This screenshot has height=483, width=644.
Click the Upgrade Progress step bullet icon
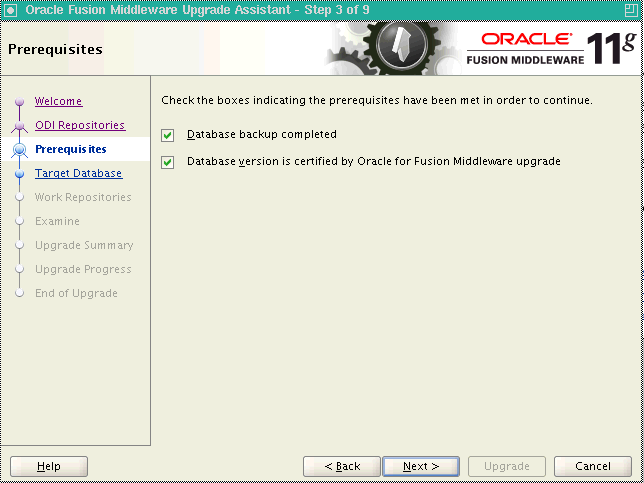coord(19,269)
